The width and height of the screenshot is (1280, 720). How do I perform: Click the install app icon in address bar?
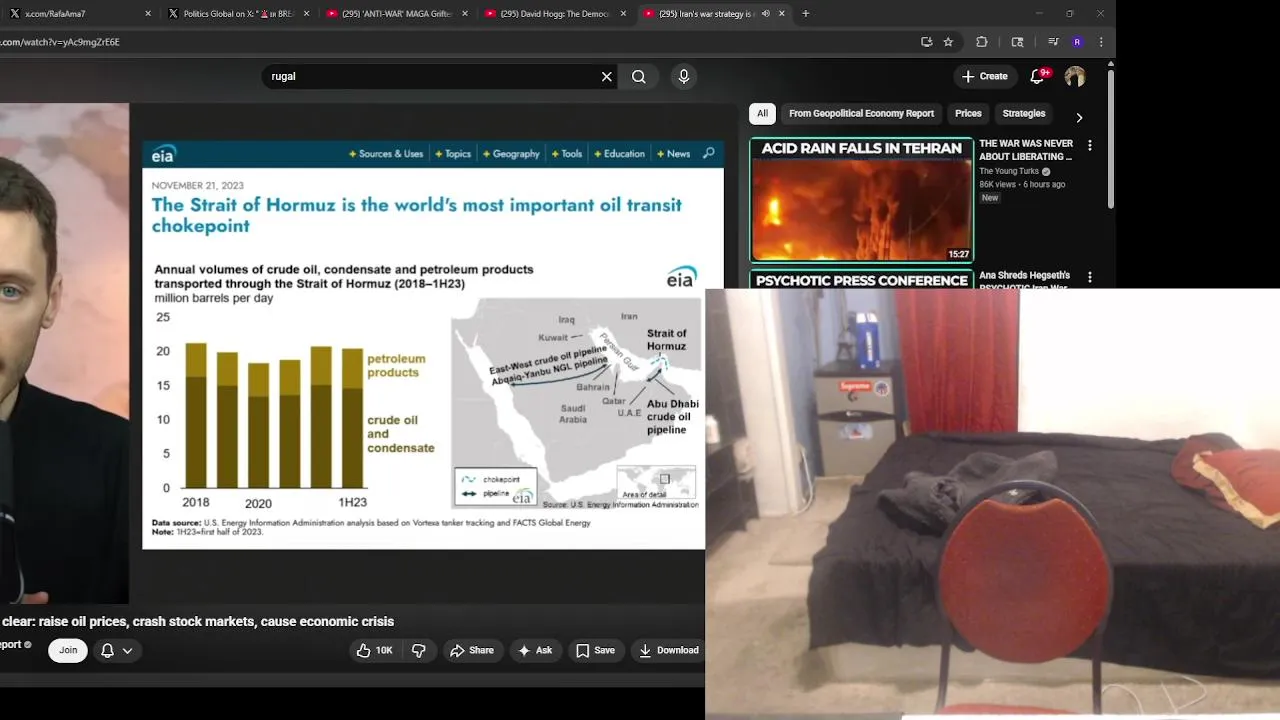coord(927,42)
